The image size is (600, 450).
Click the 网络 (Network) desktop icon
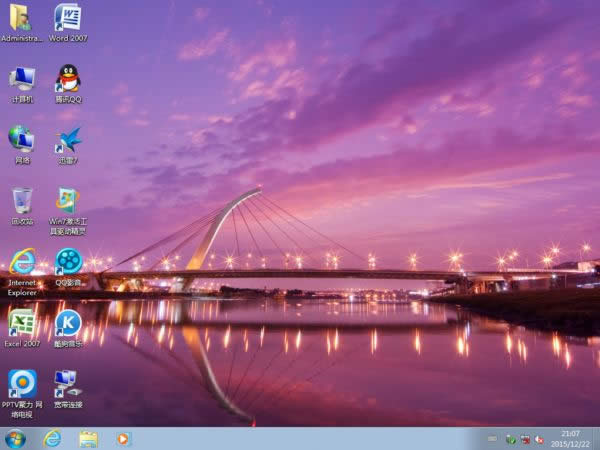pyautogui.click(x=22, y=140)
